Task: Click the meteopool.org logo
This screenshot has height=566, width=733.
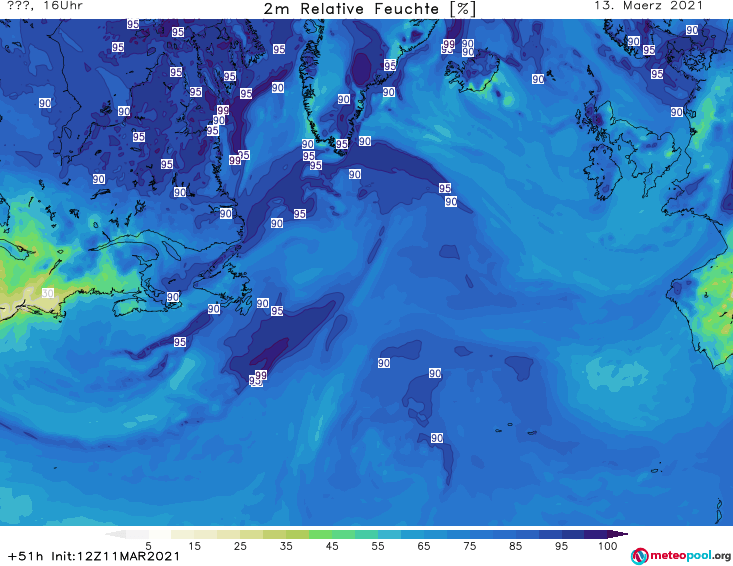Action: (x=680, y=556)
